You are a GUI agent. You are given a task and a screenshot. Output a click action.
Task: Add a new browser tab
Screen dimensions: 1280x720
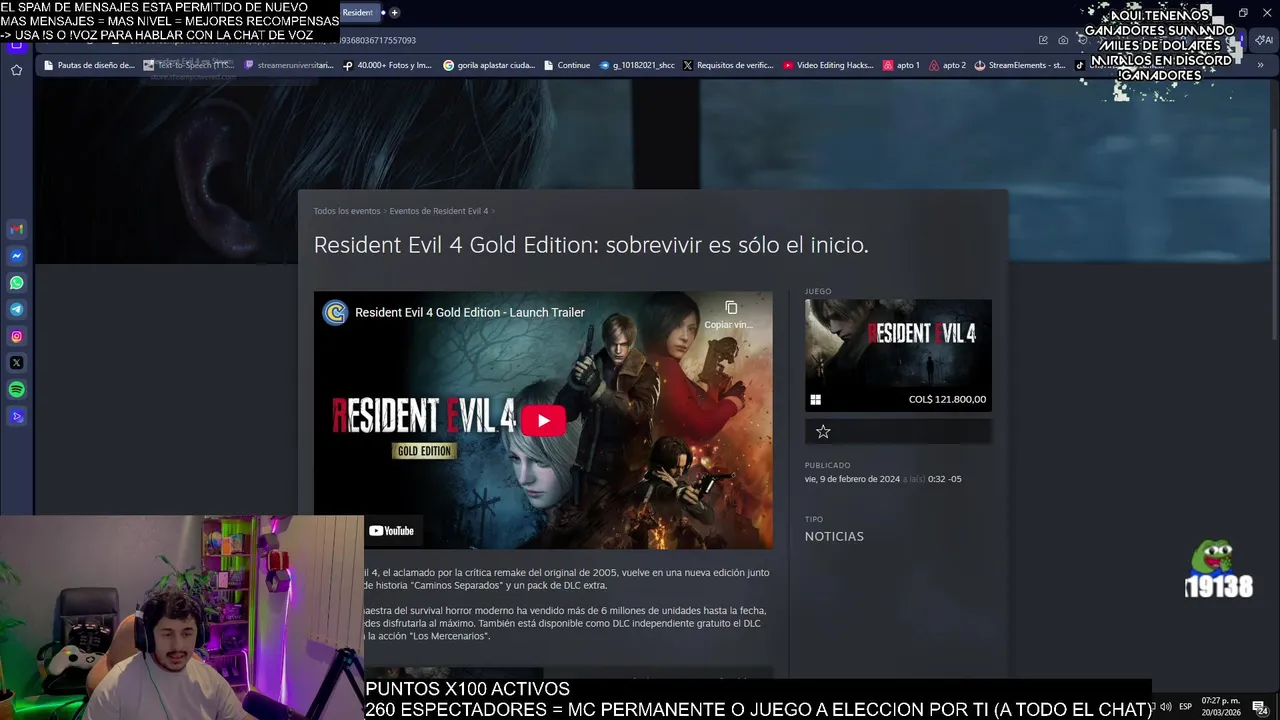click(x=394, y=12)
